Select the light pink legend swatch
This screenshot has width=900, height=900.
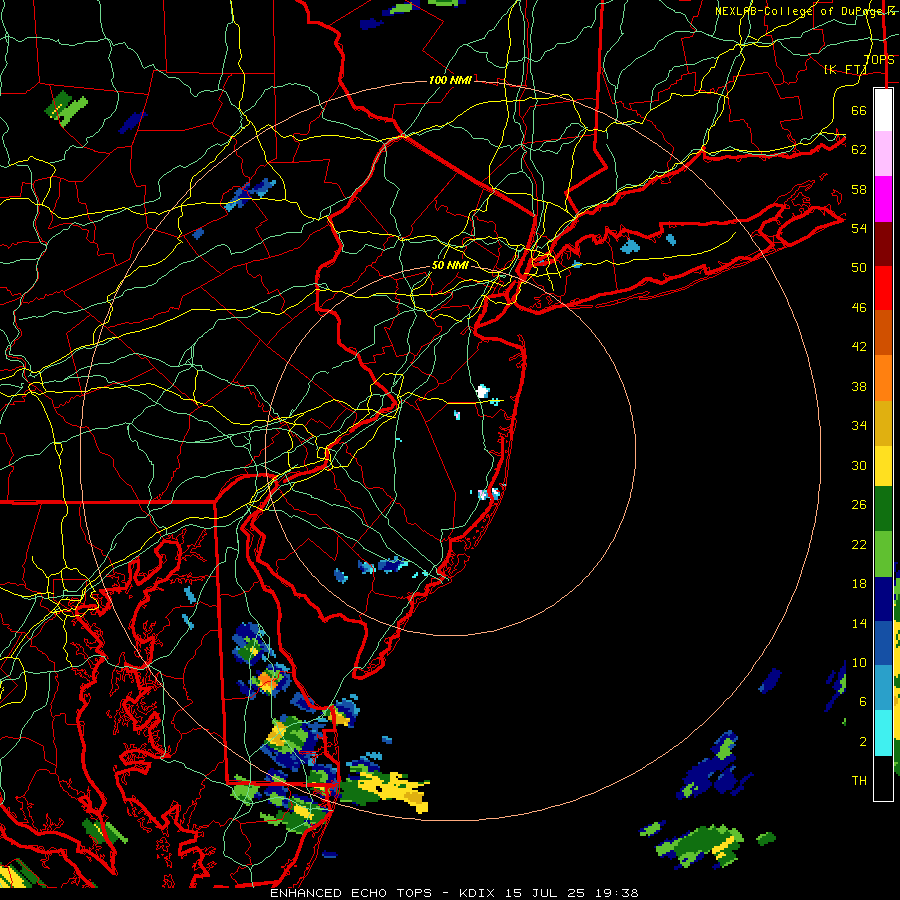pos(883,153)
